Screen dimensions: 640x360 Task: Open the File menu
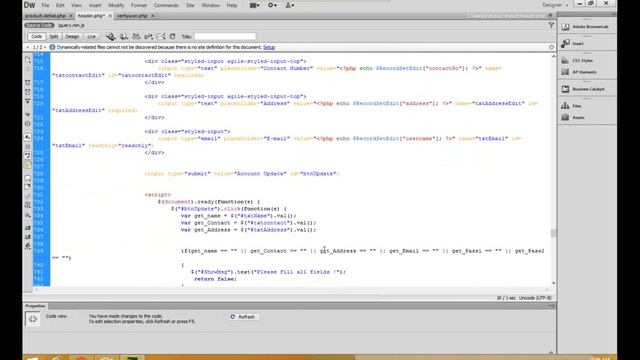point(45,5)
